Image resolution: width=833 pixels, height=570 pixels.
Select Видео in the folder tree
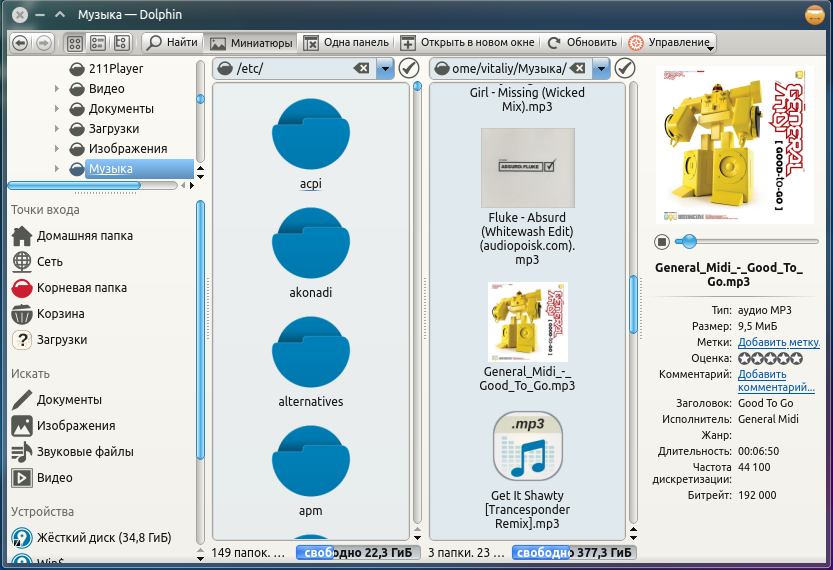[x=98, y=89]
